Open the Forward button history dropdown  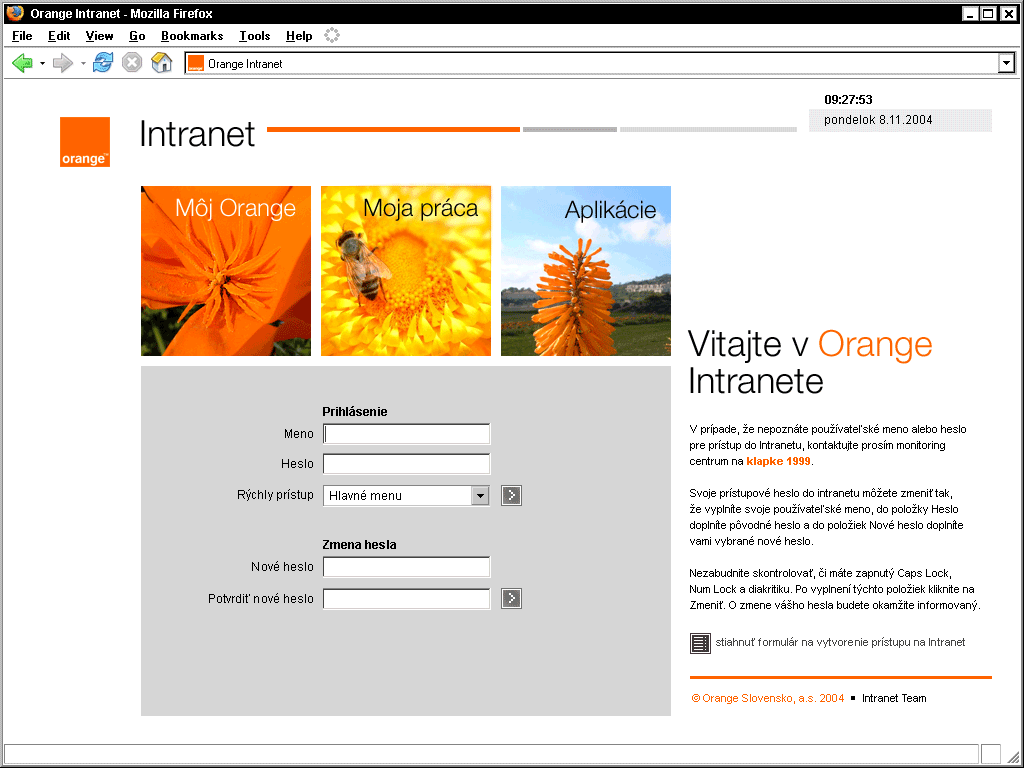tap(83, 63)
